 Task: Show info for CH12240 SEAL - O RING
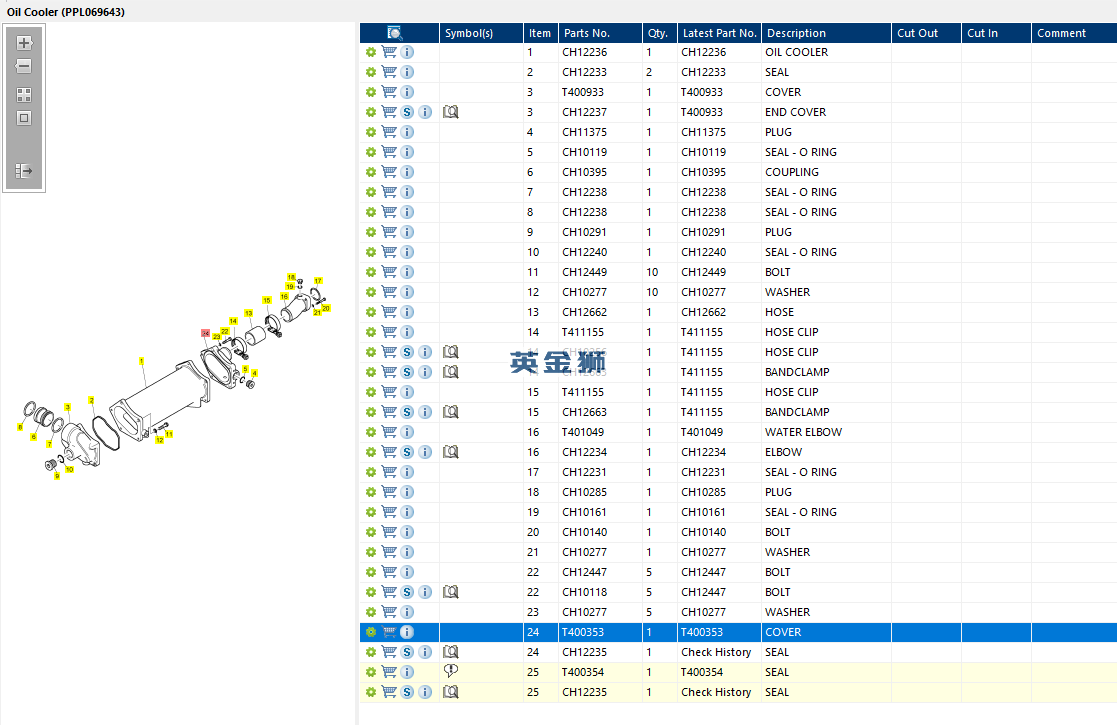pos(407,252)
